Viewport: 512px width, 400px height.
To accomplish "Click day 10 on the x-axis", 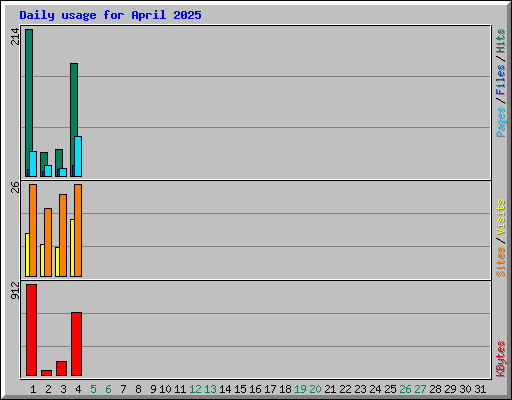I will tap(165, 389).
